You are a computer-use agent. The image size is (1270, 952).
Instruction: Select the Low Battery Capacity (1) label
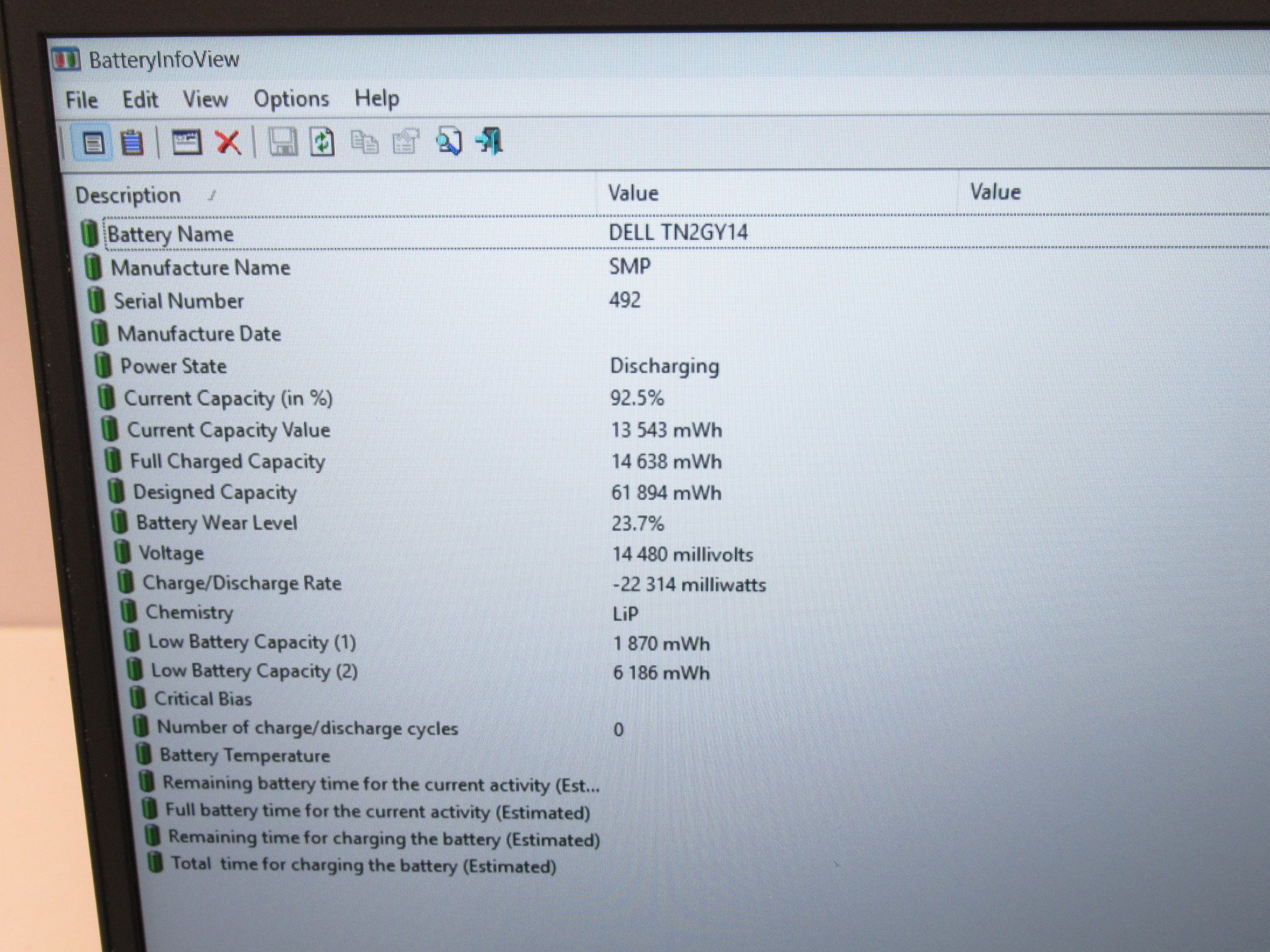click(252, 642)
